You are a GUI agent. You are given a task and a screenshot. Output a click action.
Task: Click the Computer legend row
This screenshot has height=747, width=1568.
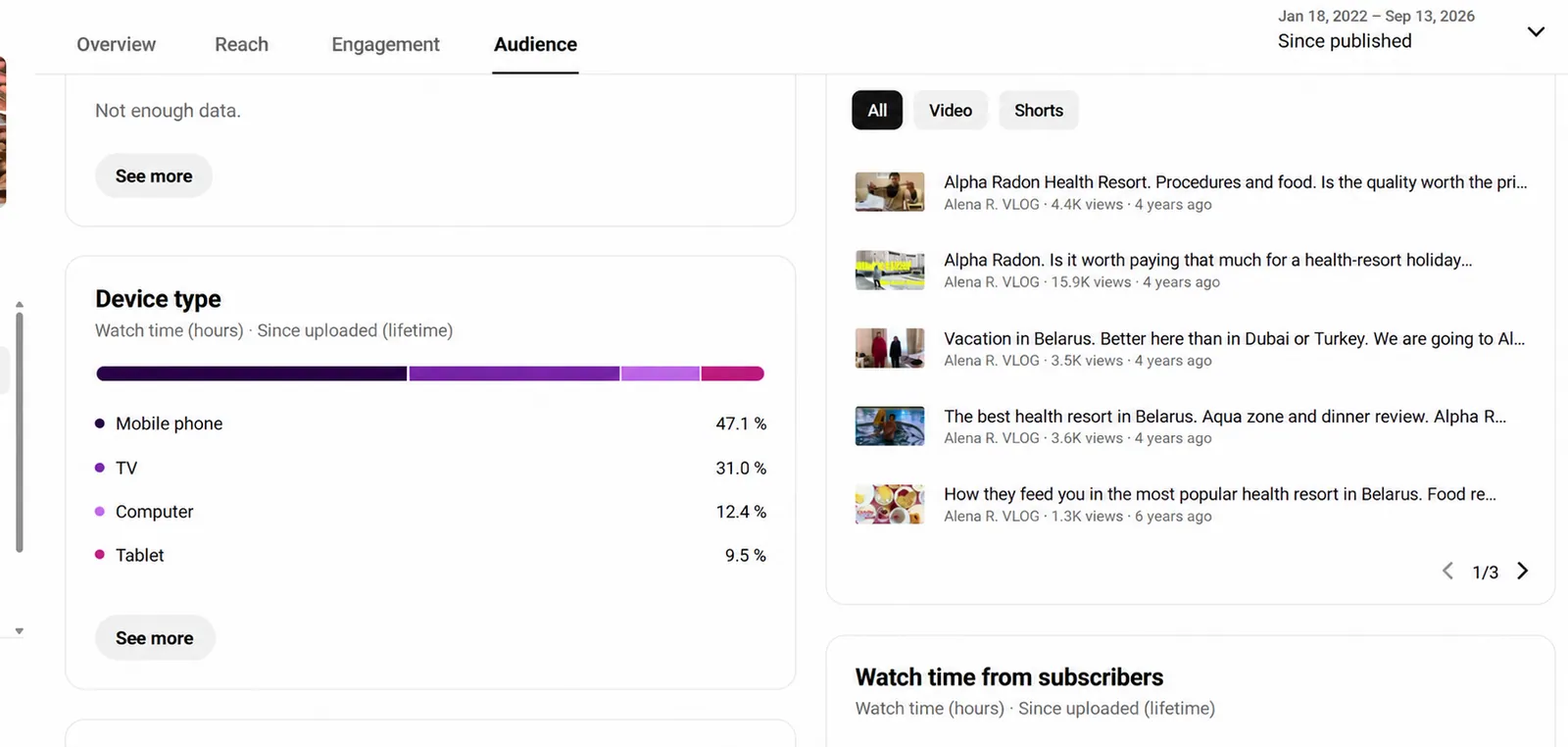click(x=430, y=512)
